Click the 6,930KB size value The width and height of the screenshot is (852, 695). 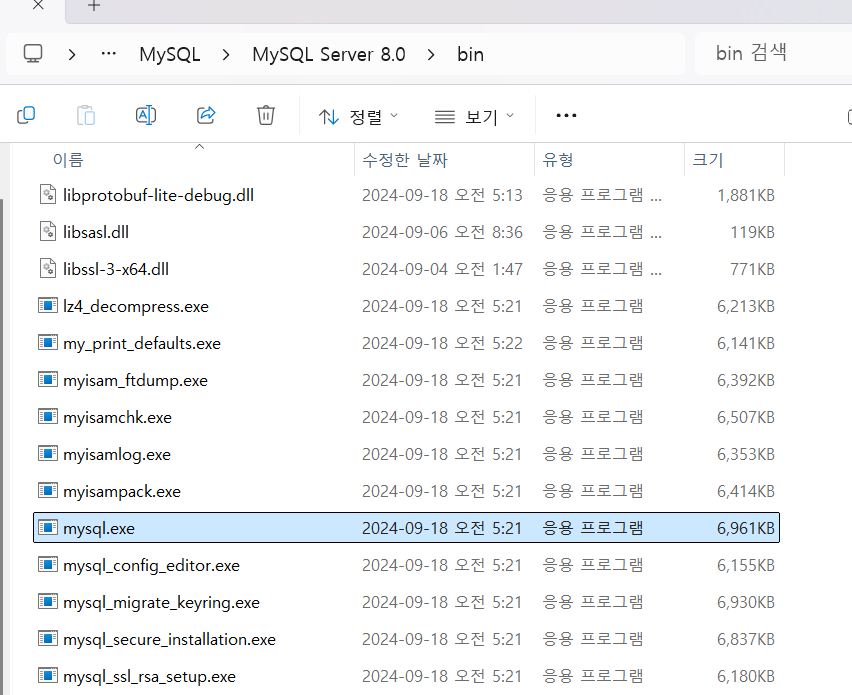[x=746, y=603]
